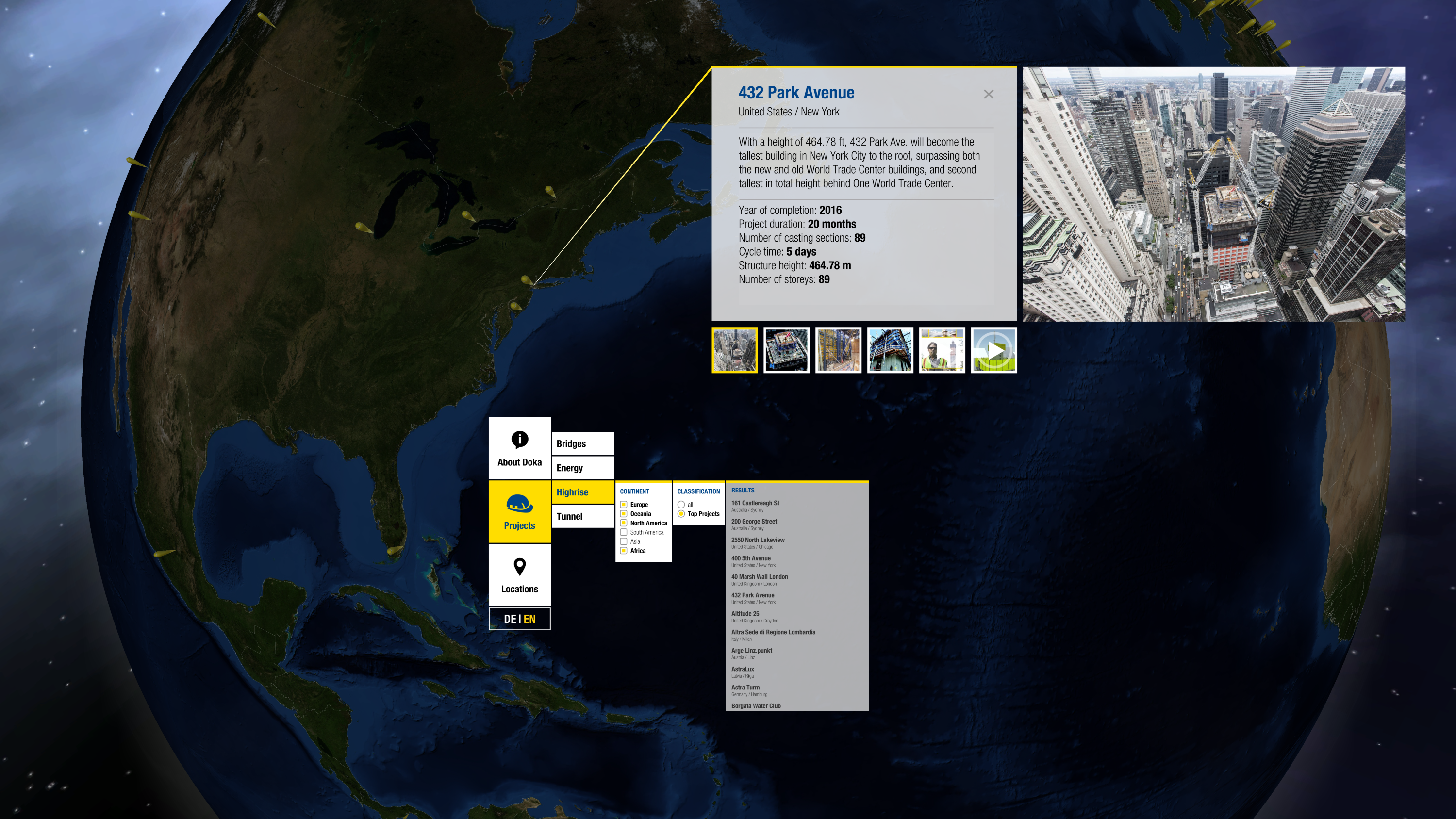The image size is (1456, 819).
Task: Select the Toronto area map pin
Action: [x=468, y=216]
